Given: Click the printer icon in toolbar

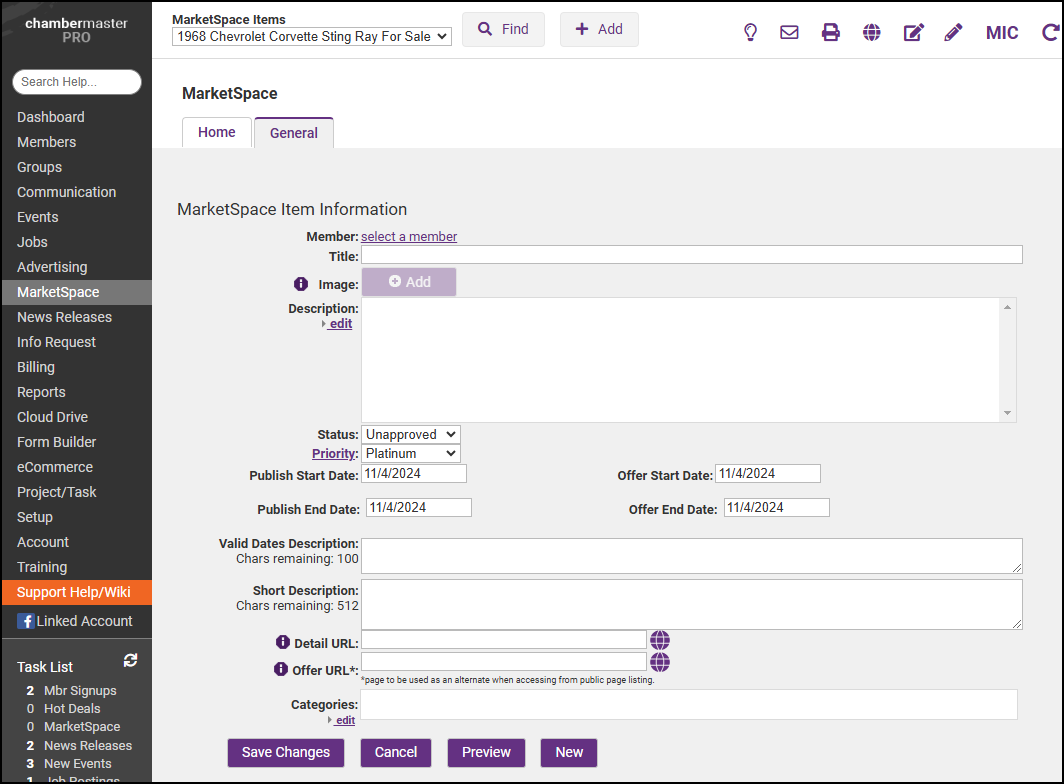Looking at the screenshot, I should tap(830, 32).
